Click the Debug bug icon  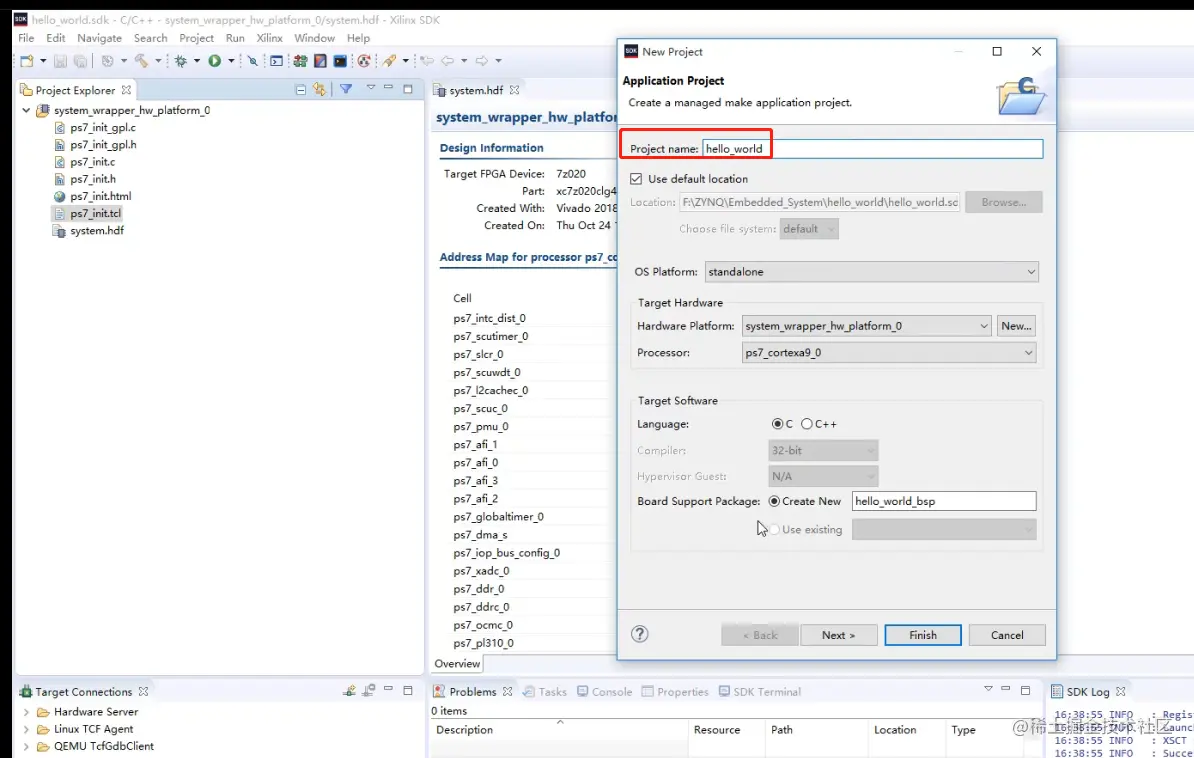181,61
